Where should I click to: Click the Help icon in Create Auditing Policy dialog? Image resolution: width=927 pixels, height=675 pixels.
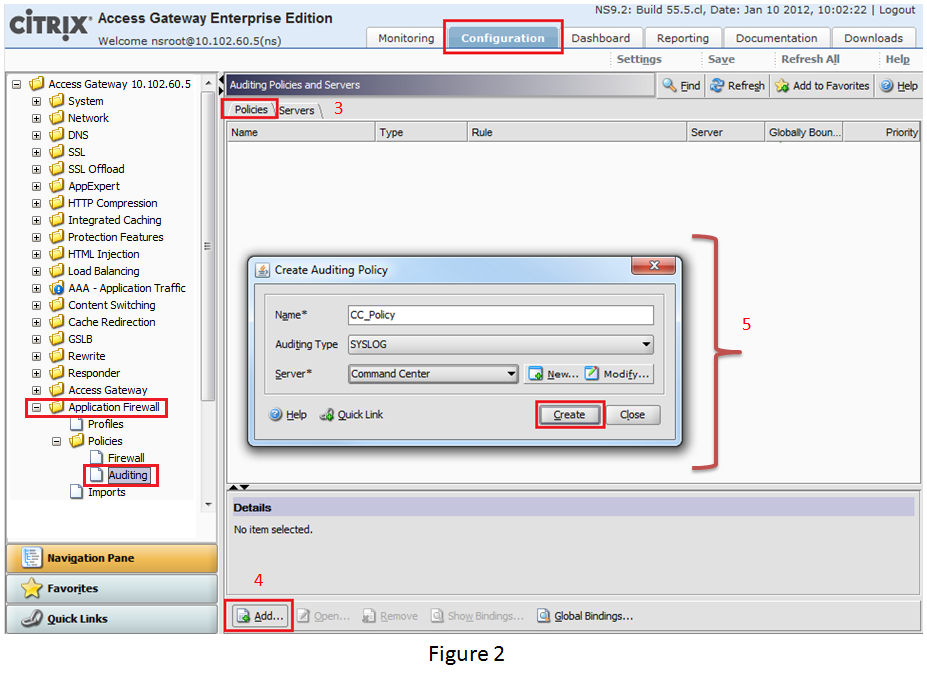[276, 415]
